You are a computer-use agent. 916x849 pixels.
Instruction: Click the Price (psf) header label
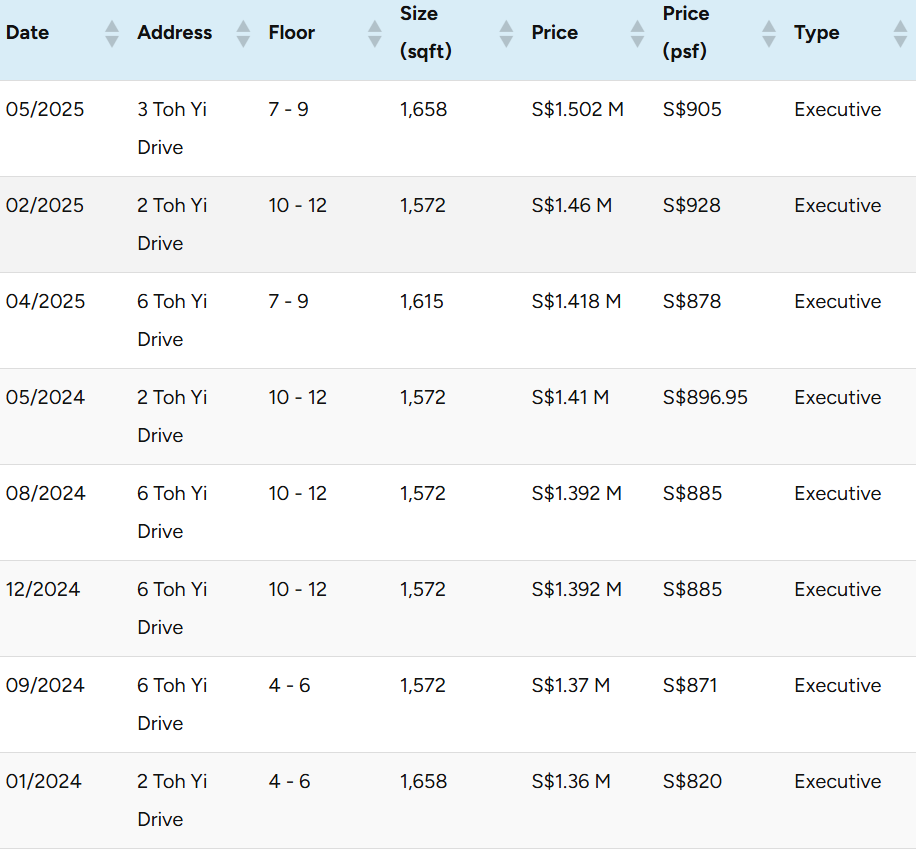[686, 32]
